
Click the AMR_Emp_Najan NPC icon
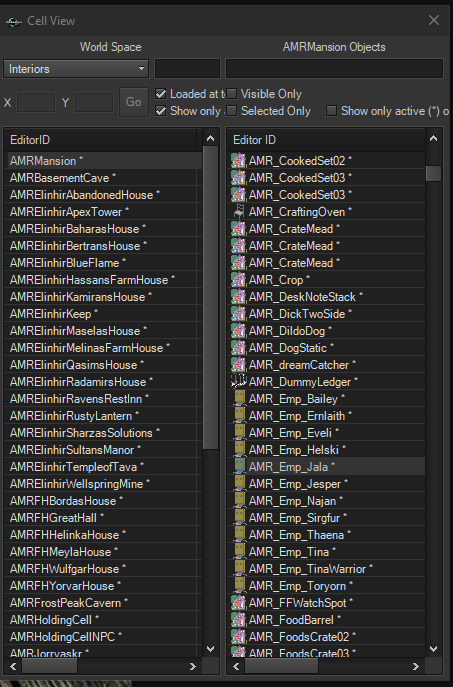(239, 501)
